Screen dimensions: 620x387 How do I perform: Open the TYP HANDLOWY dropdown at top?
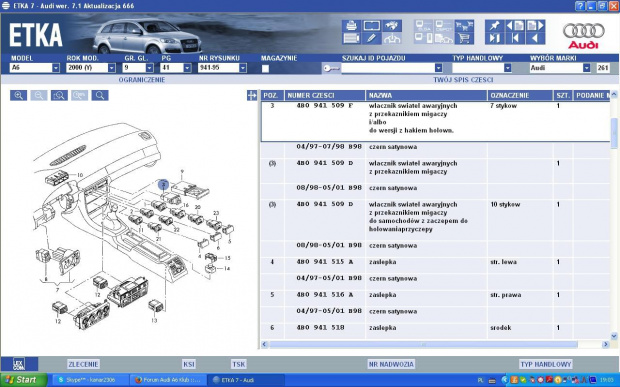point(508,68)
